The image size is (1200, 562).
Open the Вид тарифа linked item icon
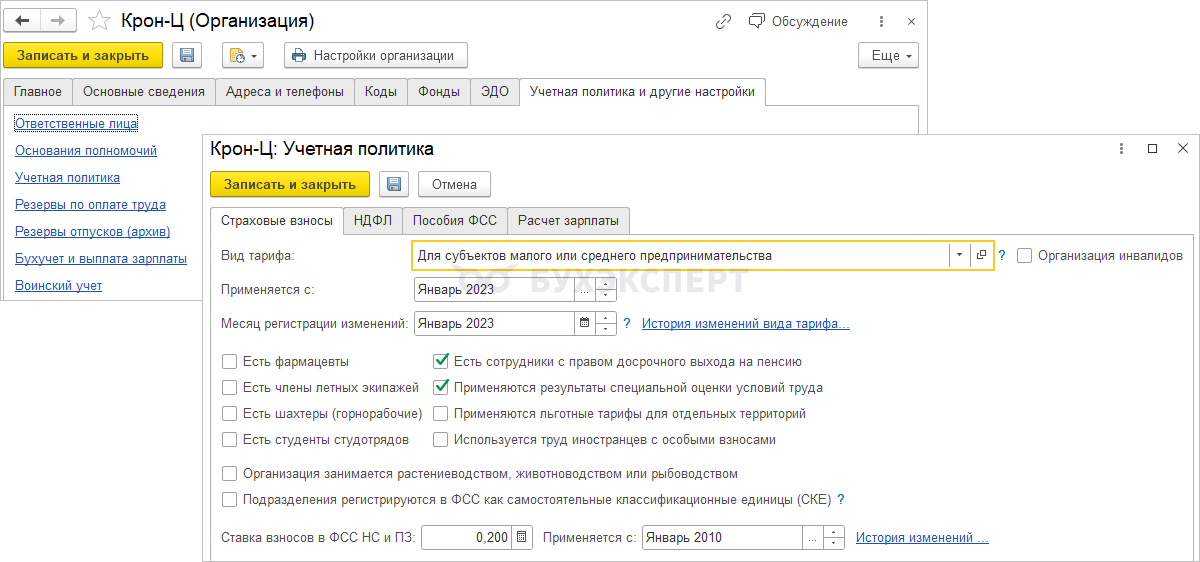point(981,255)
